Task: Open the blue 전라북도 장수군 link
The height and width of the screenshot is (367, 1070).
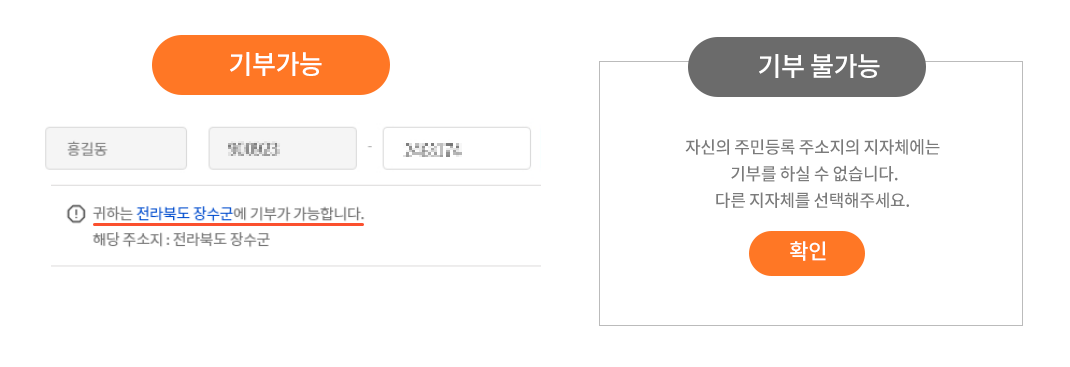Action: pyautogui.click(x=185, y=213)
